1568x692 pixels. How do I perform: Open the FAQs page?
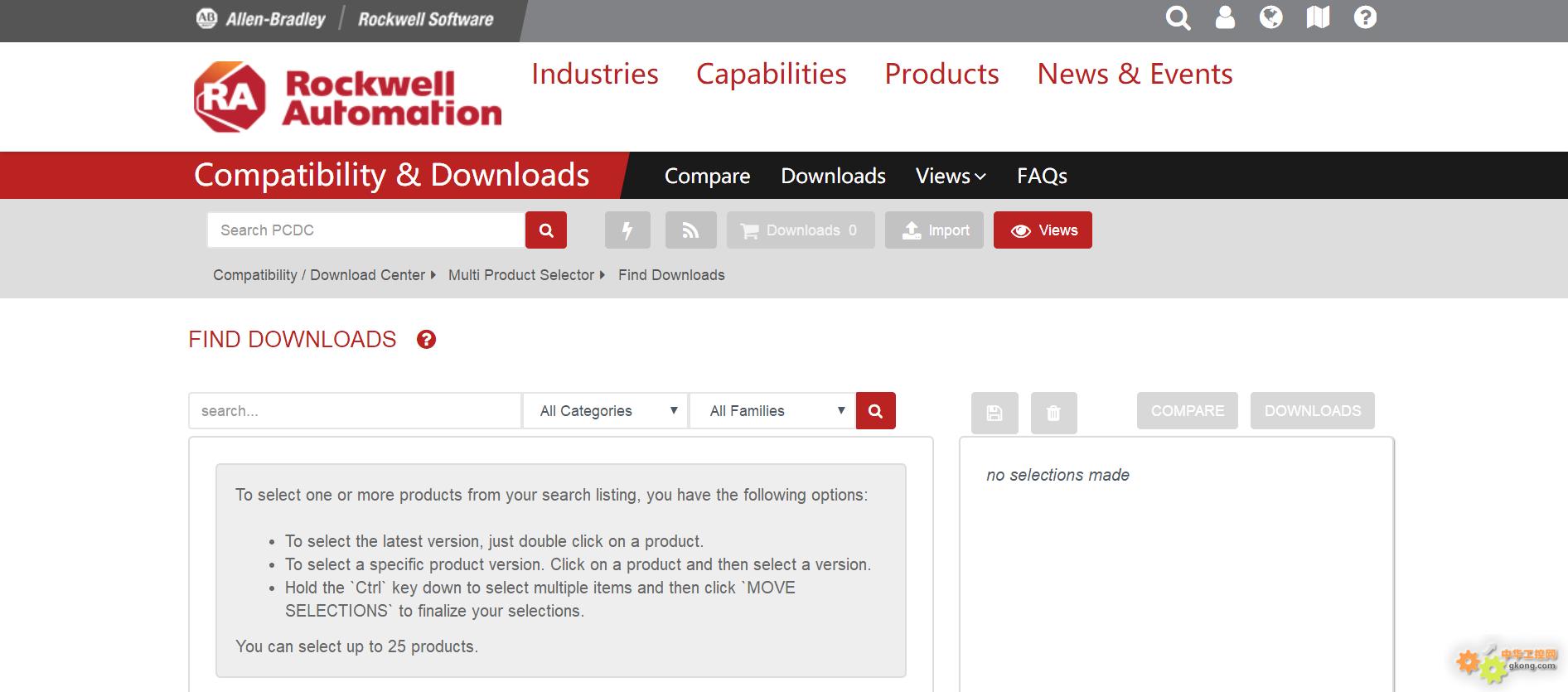click(1042, 176)
